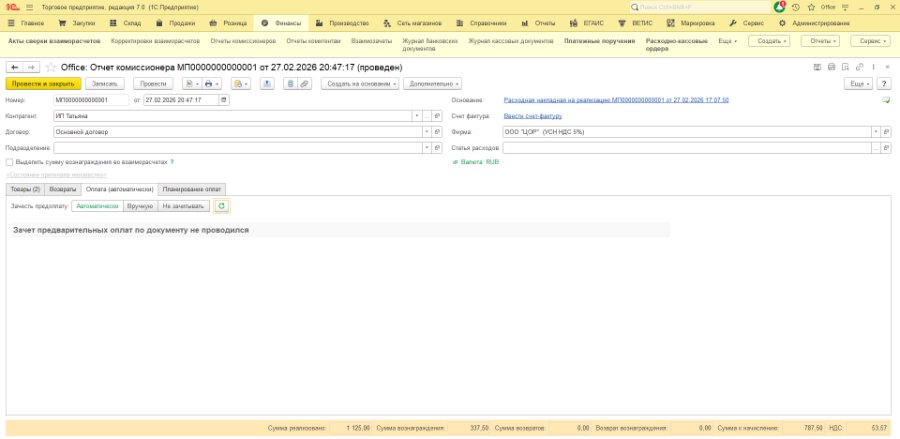Screen dimensions: 900x439
Task: Open the Создать на основании dropdown
Action: click(x=360, y=84)
